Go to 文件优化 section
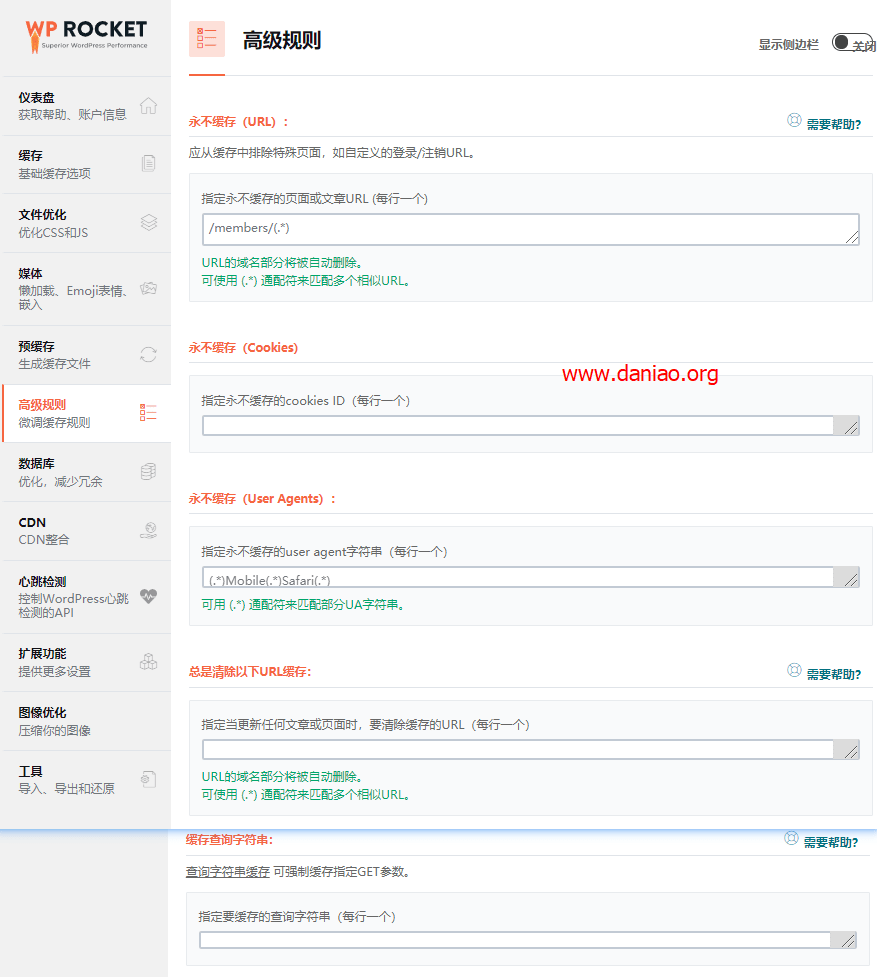The image size is (877, 977). tap(86, 223)
